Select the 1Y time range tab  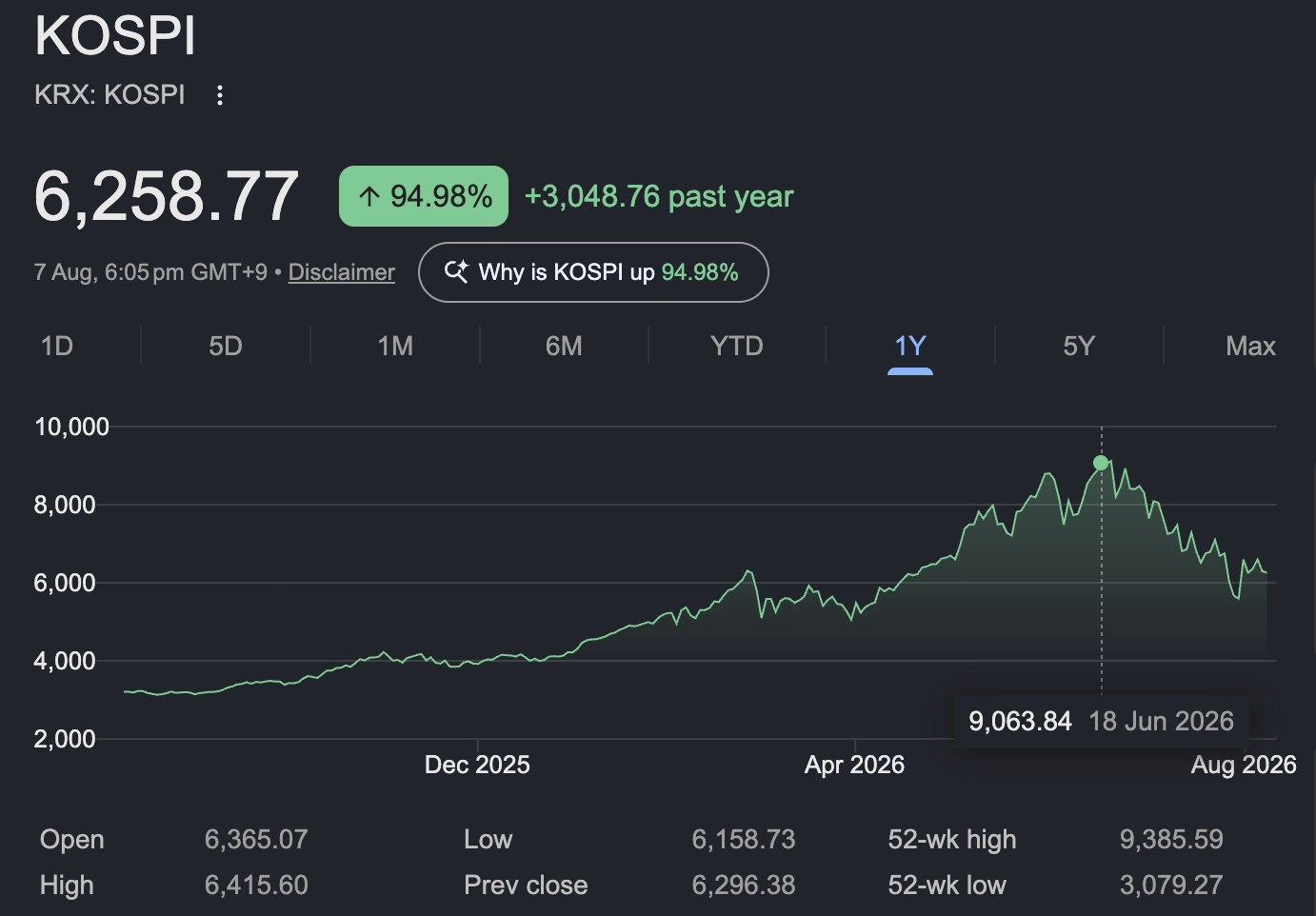tap(910, 346)
